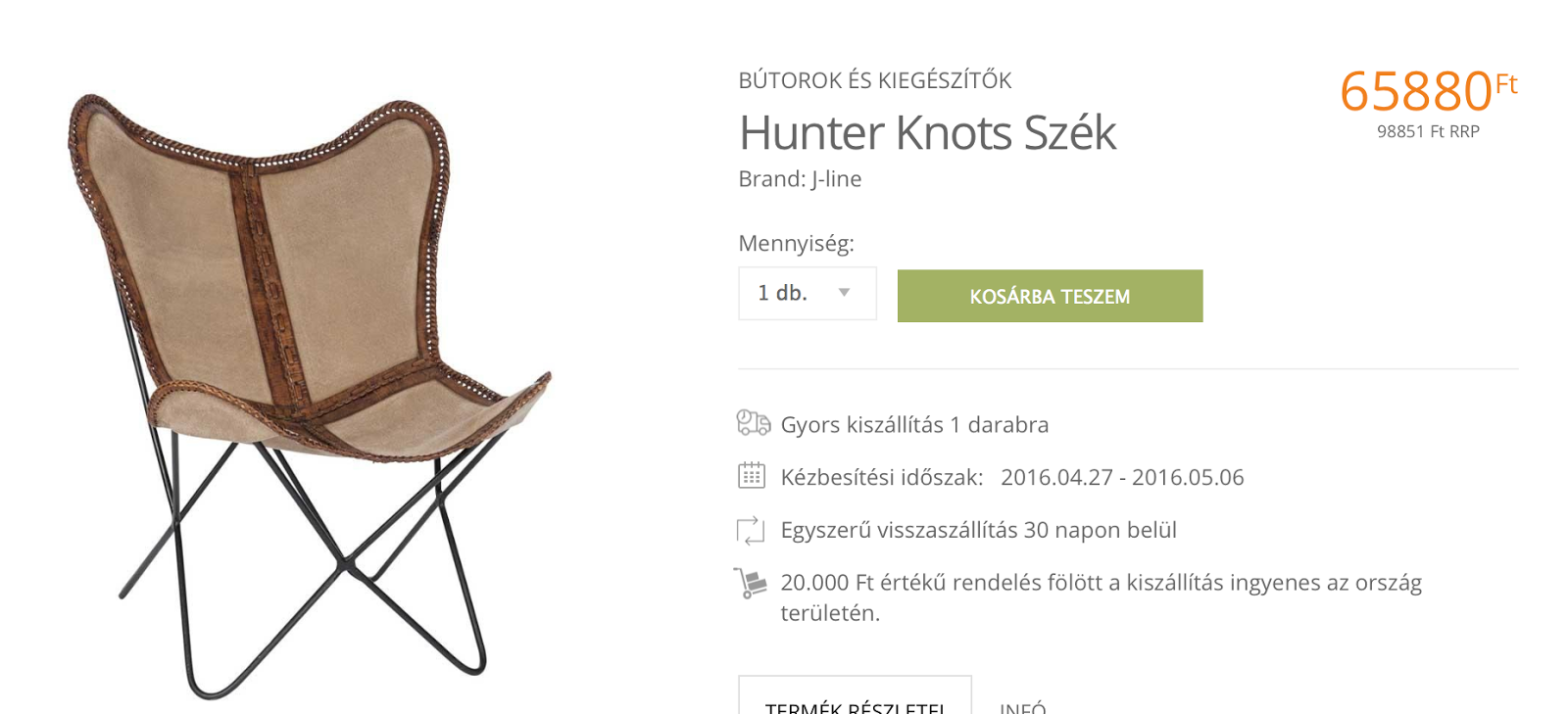The width and height of the screenshot is (1568, 714).
Task: Switch to the 'Infó' tab
Action: tap(1023, 706)
